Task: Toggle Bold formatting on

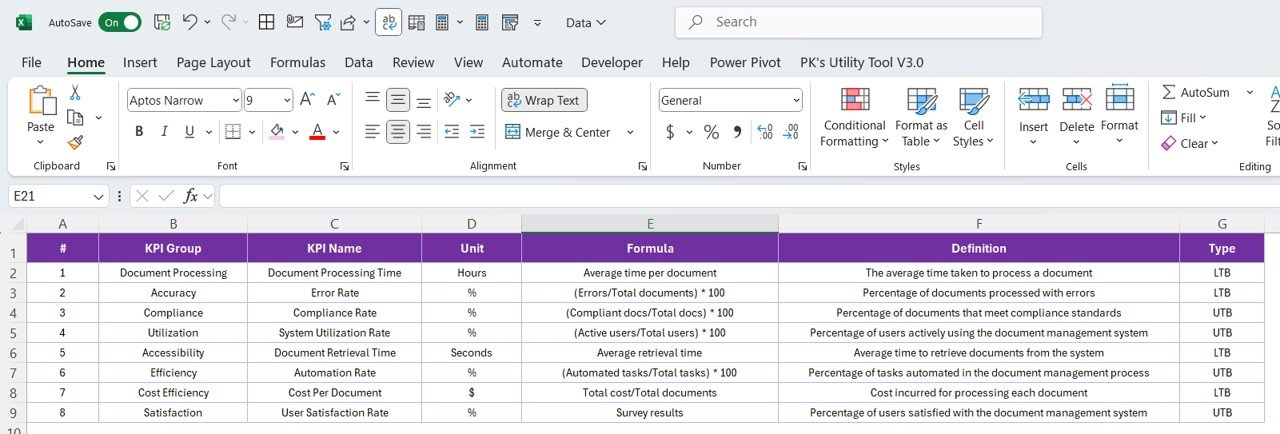Action: (x=139, y=132)
